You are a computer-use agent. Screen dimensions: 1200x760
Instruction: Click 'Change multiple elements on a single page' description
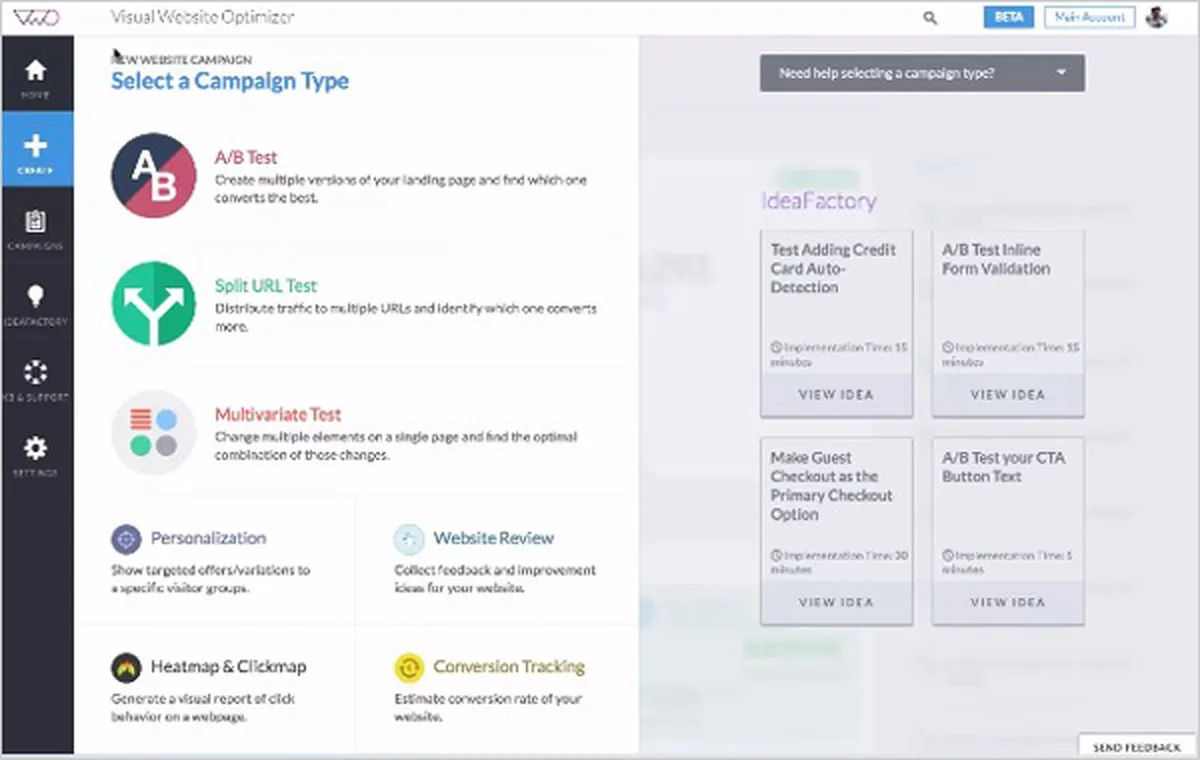(x=396, y=446)
